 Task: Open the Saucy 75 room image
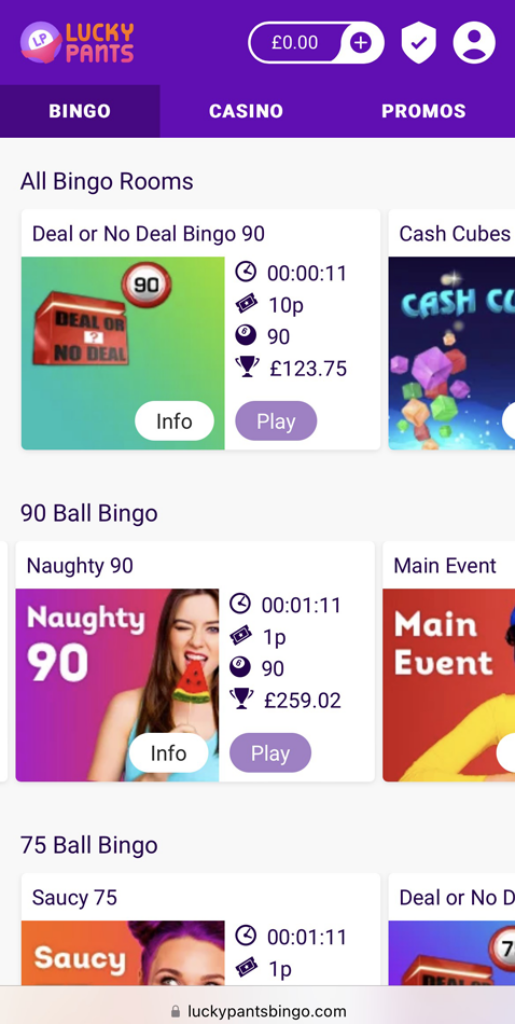point(123,953)
